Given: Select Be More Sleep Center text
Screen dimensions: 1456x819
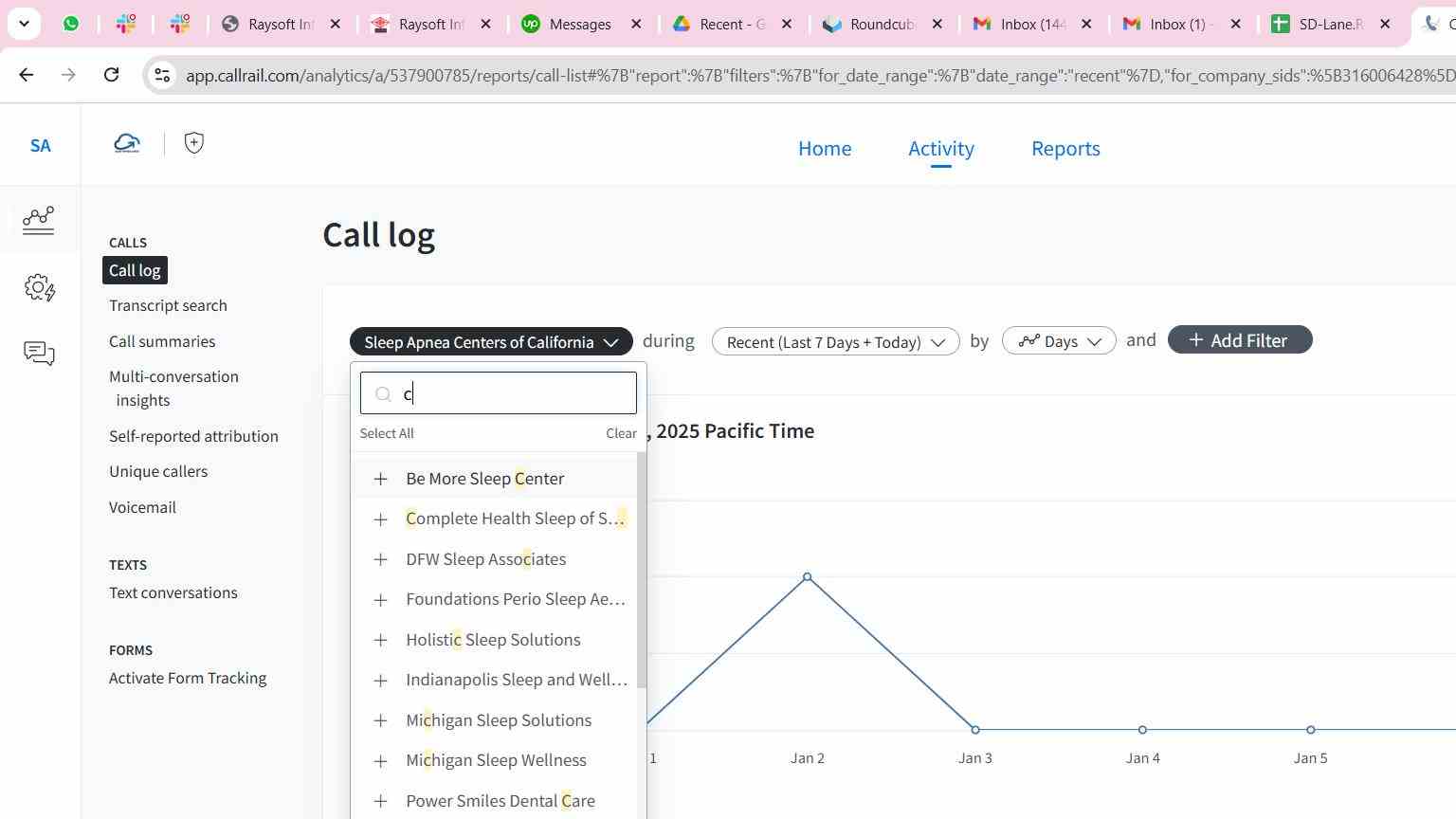Looking at the screenshot, I should coord(485,479).
